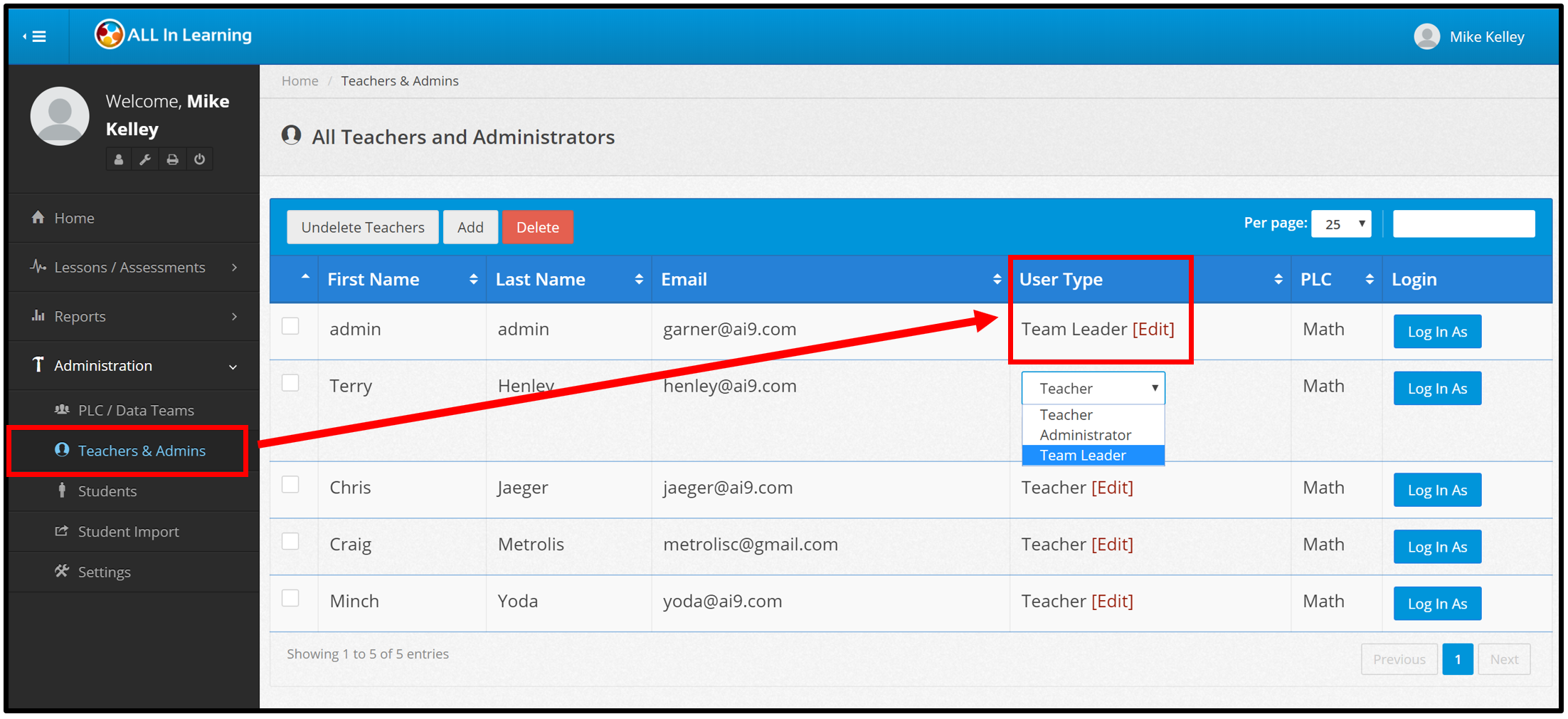Click the hamburger menu toggle icon
This screenshot has height=719, width=1568.
coord(36,36)
